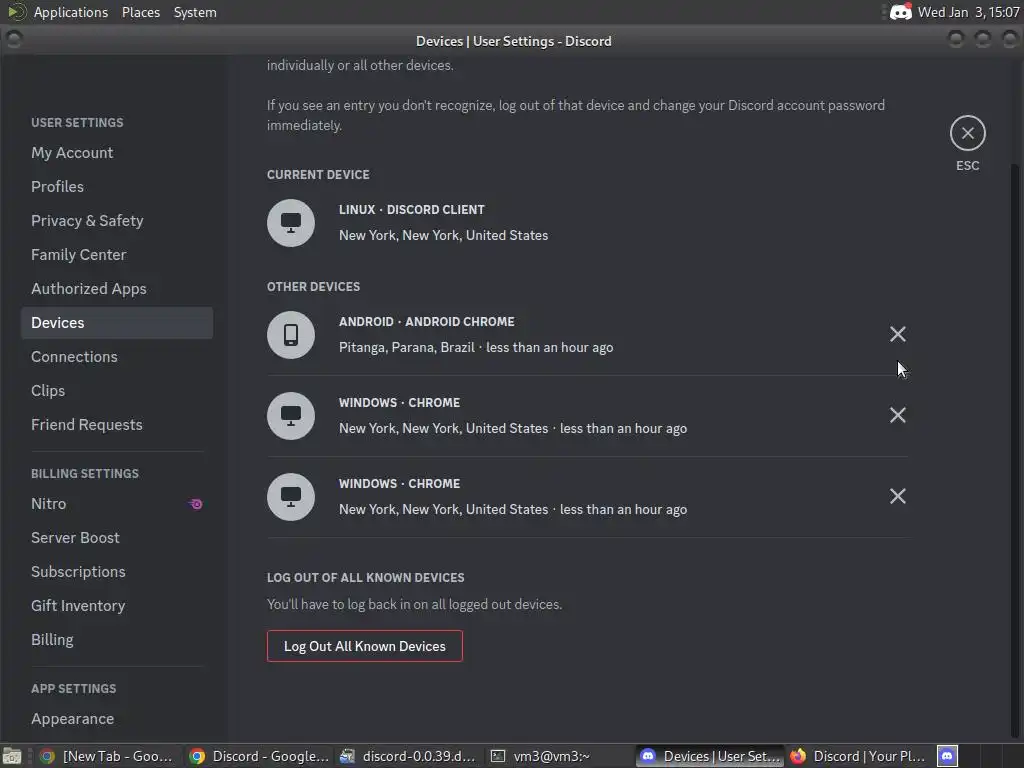This screenshot has height=768, width=1024.
Task: Log out the first Windows Chrome device
Action: [x=897, y=415]
